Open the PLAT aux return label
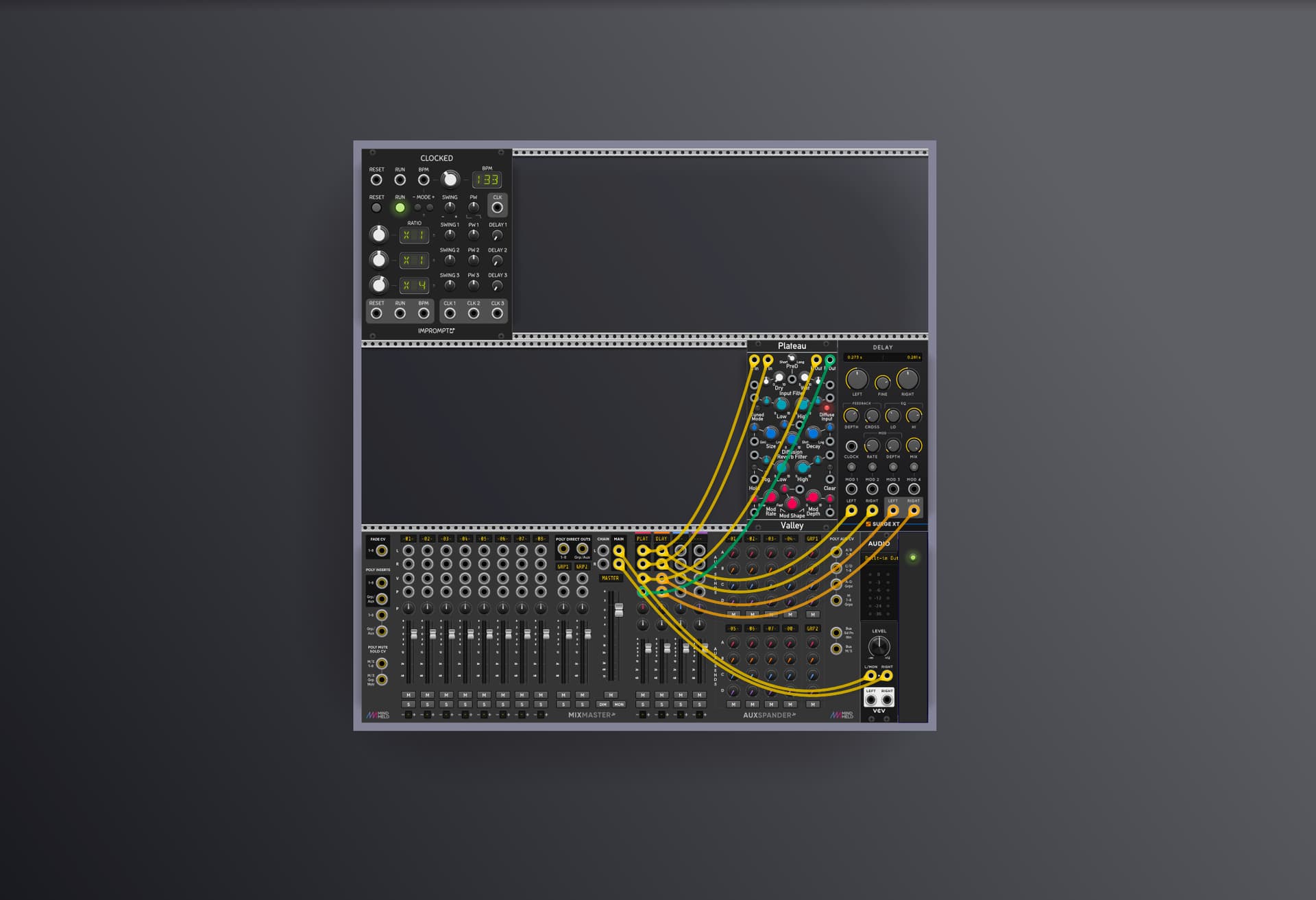Screen dimensions: 1316x900 point(642,539)
